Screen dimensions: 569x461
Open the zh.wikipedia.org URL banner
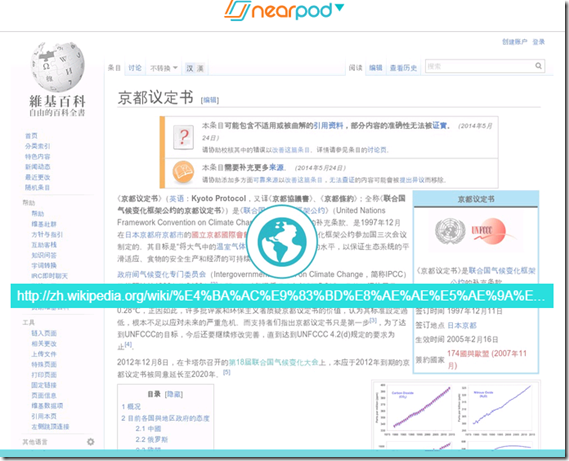[x=282, y=296]
